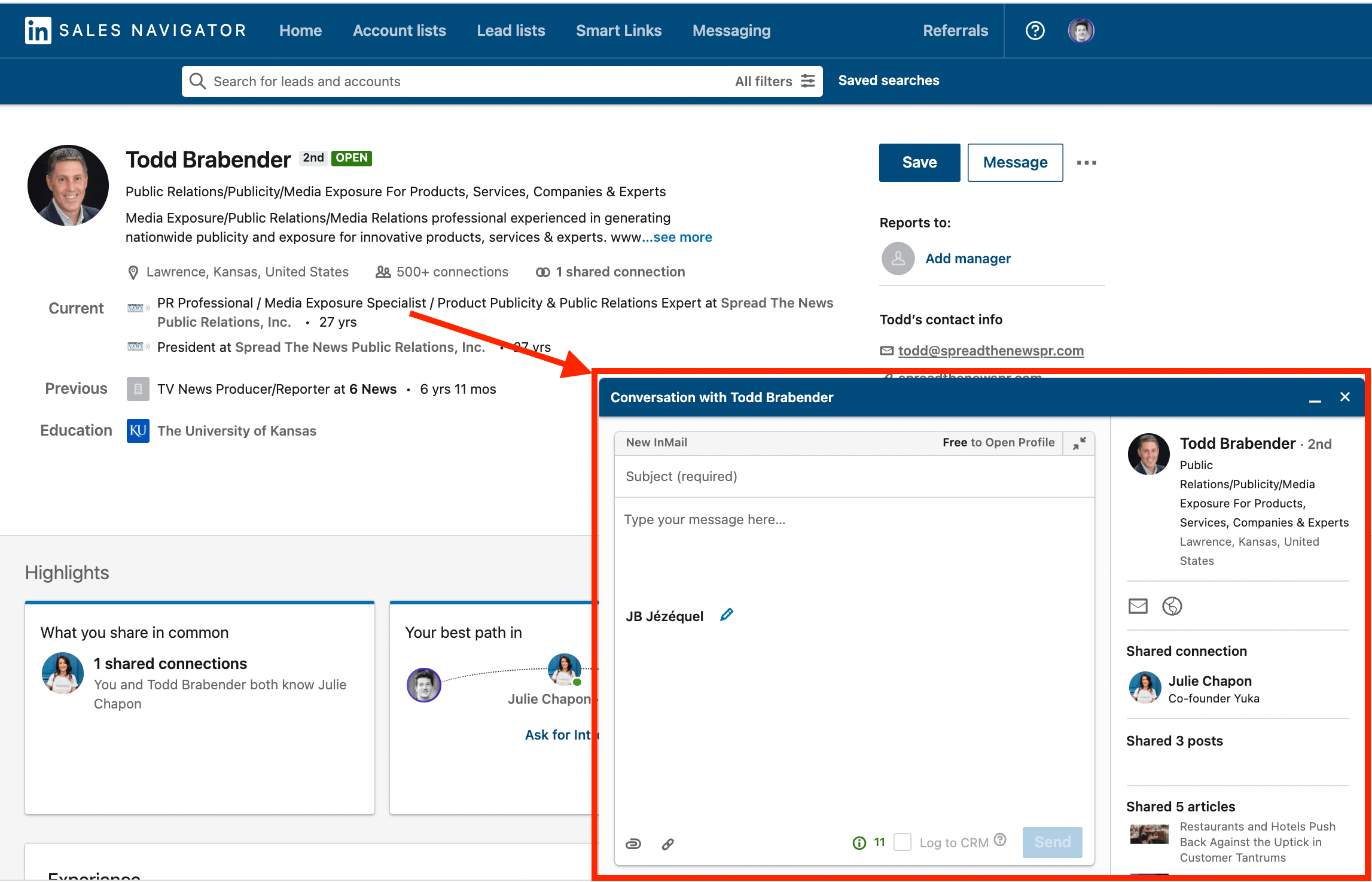Click the 6 News company placeholder icon
The image size is (1372, 882).
click(138, 389)
